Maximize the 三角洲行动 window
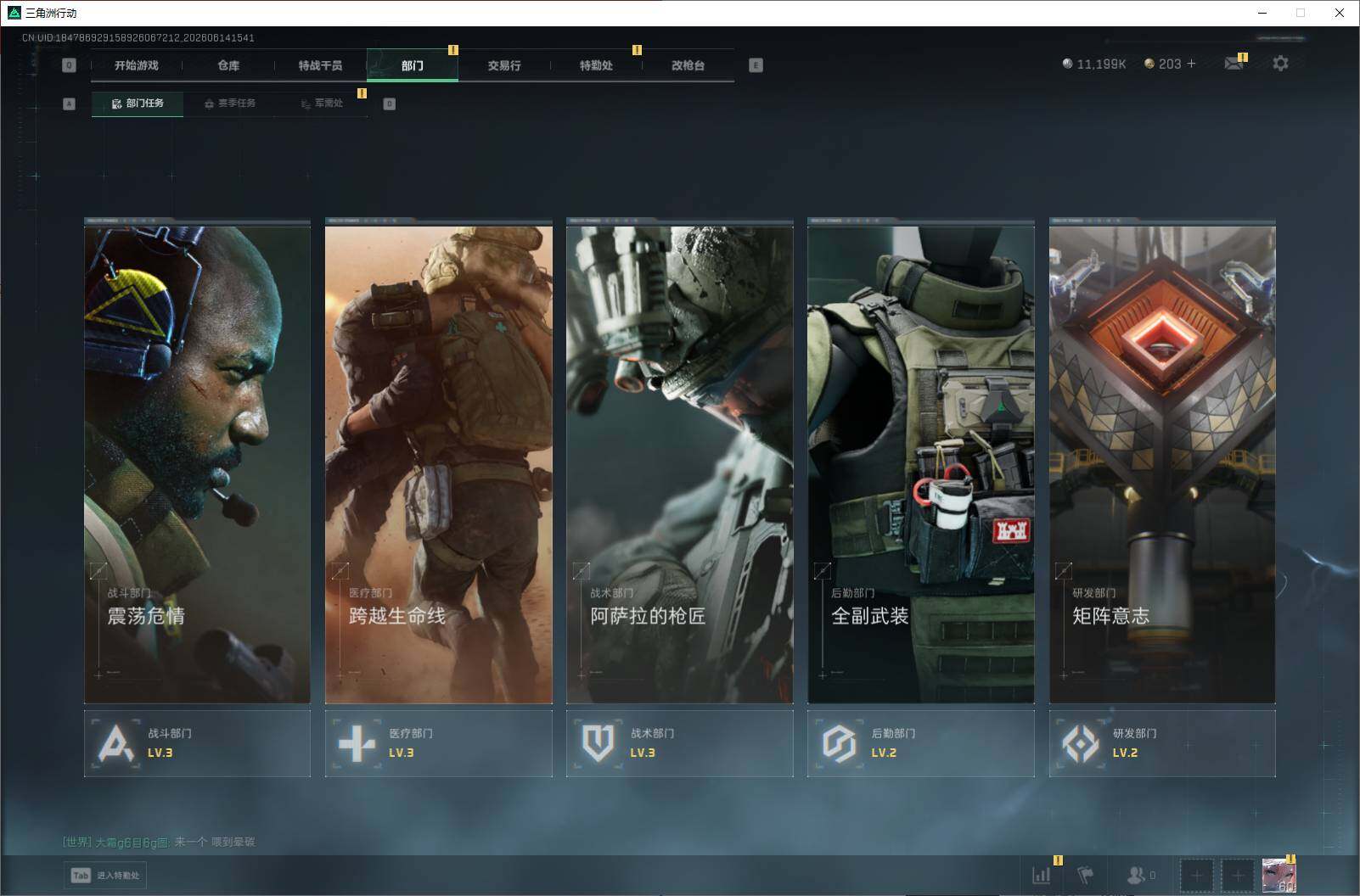The height and width of the screenshot is (896, 1360). coord(1301,13)
